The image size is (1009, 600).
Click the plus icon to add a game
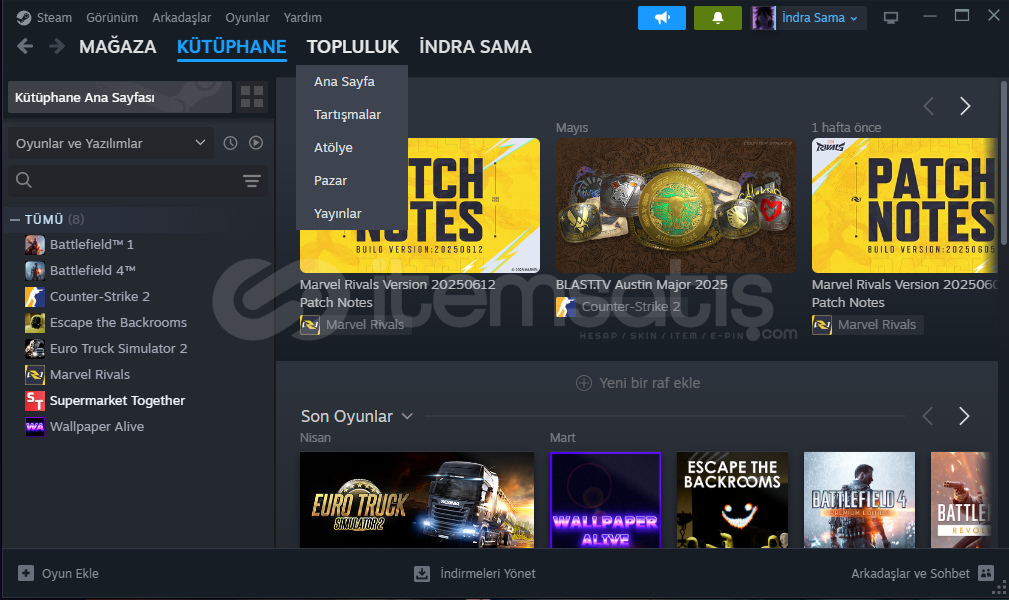point(26,573)
